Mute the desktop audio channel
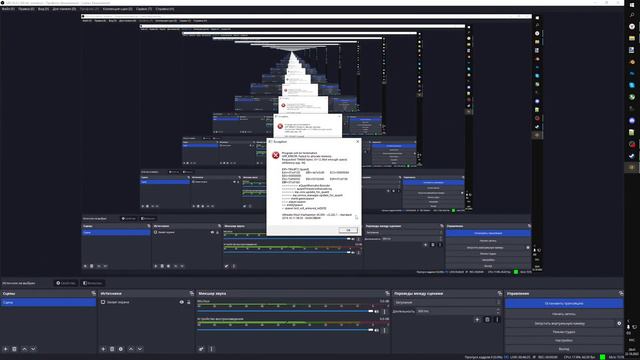 [x=376, y=330]
